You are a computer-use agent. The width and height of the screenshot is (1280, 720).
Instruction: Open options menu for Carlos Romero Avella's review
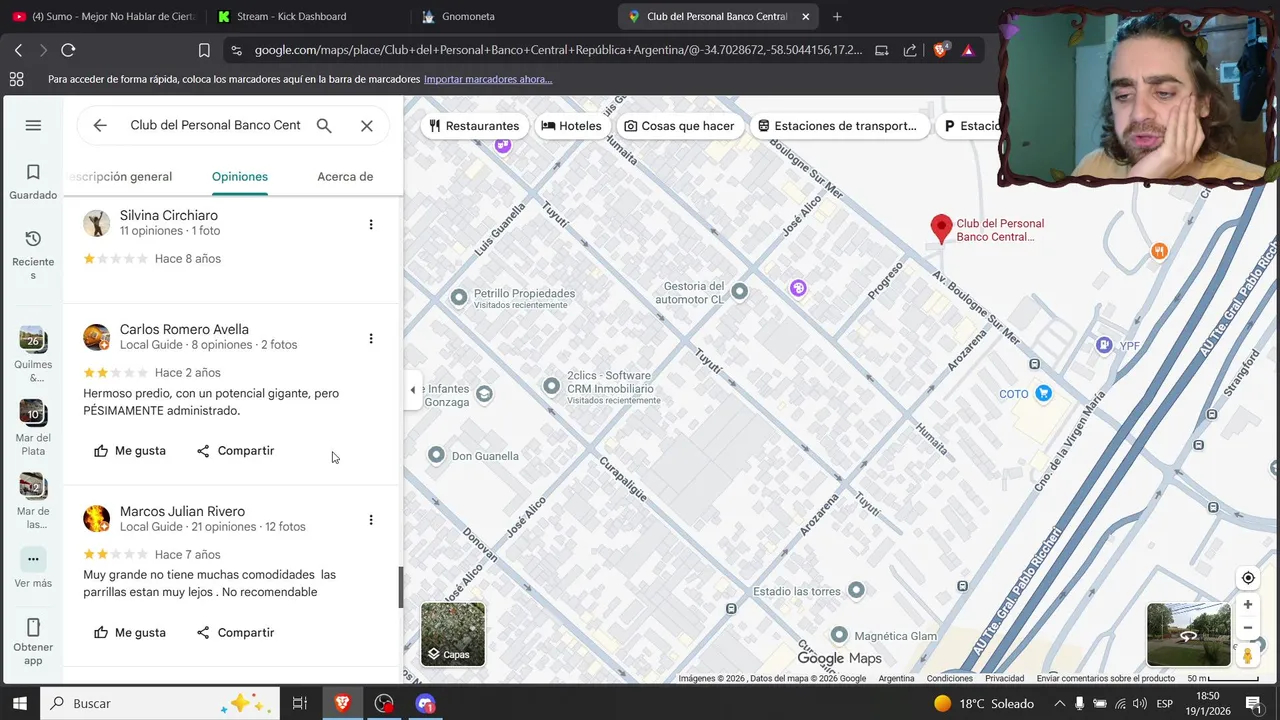point(371,338)
